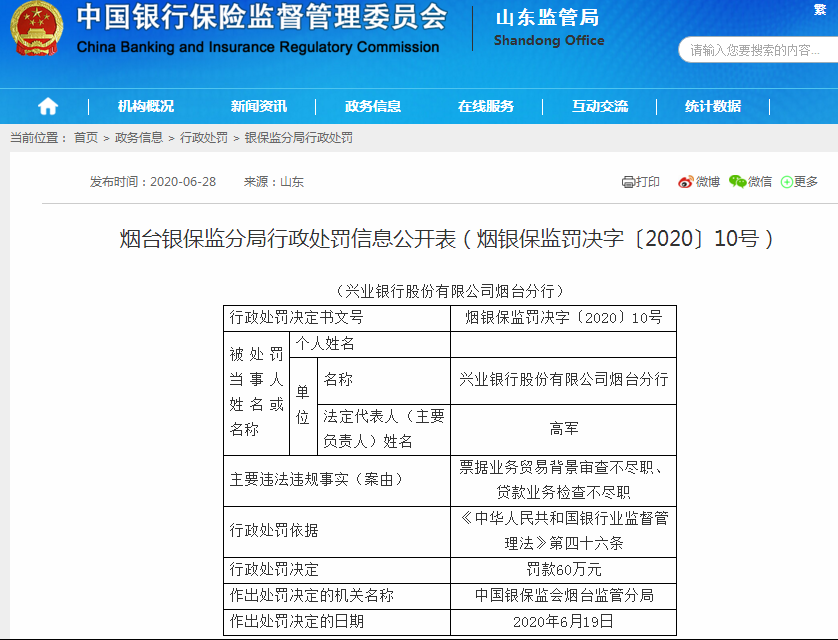Open the 政务信息 navigation item
The height and width of the screenshot is (640, 838).
click(372, 106)
